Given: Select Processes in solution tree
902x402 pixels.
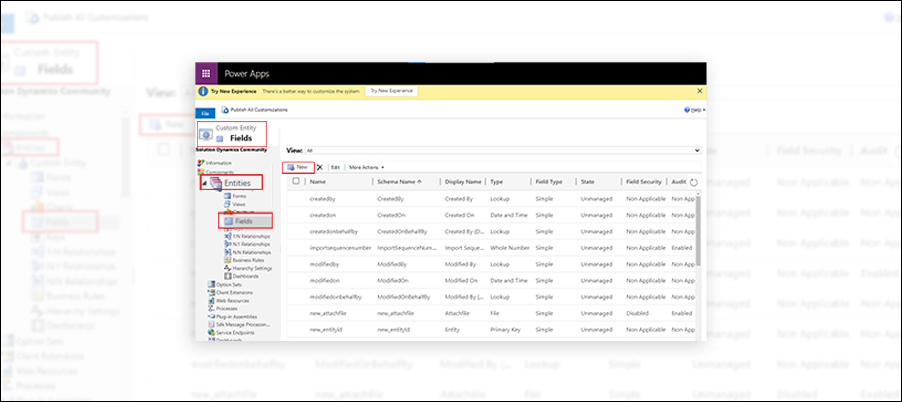Looking at the screenshot, I should point(223,308).
